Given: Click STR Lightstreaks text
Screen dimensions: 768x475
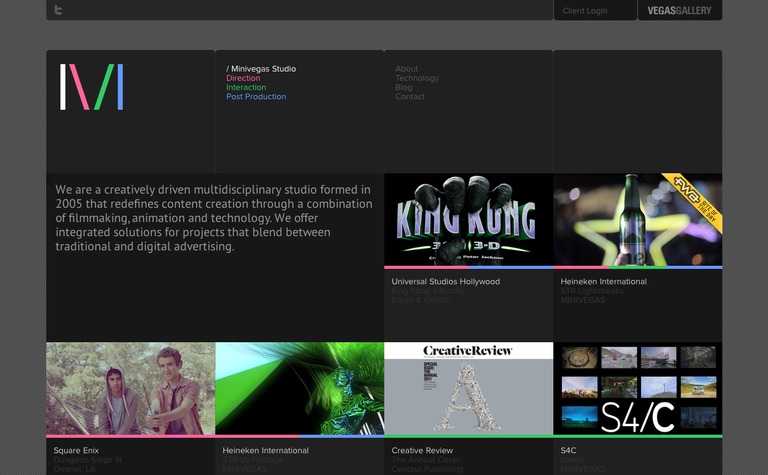Looking at the screenshot, I should tap(592, 291).
